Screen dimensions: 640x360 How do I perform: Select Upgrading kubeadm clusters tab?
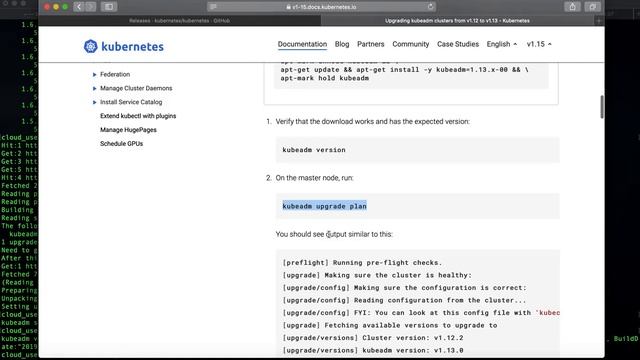point(457,20)
